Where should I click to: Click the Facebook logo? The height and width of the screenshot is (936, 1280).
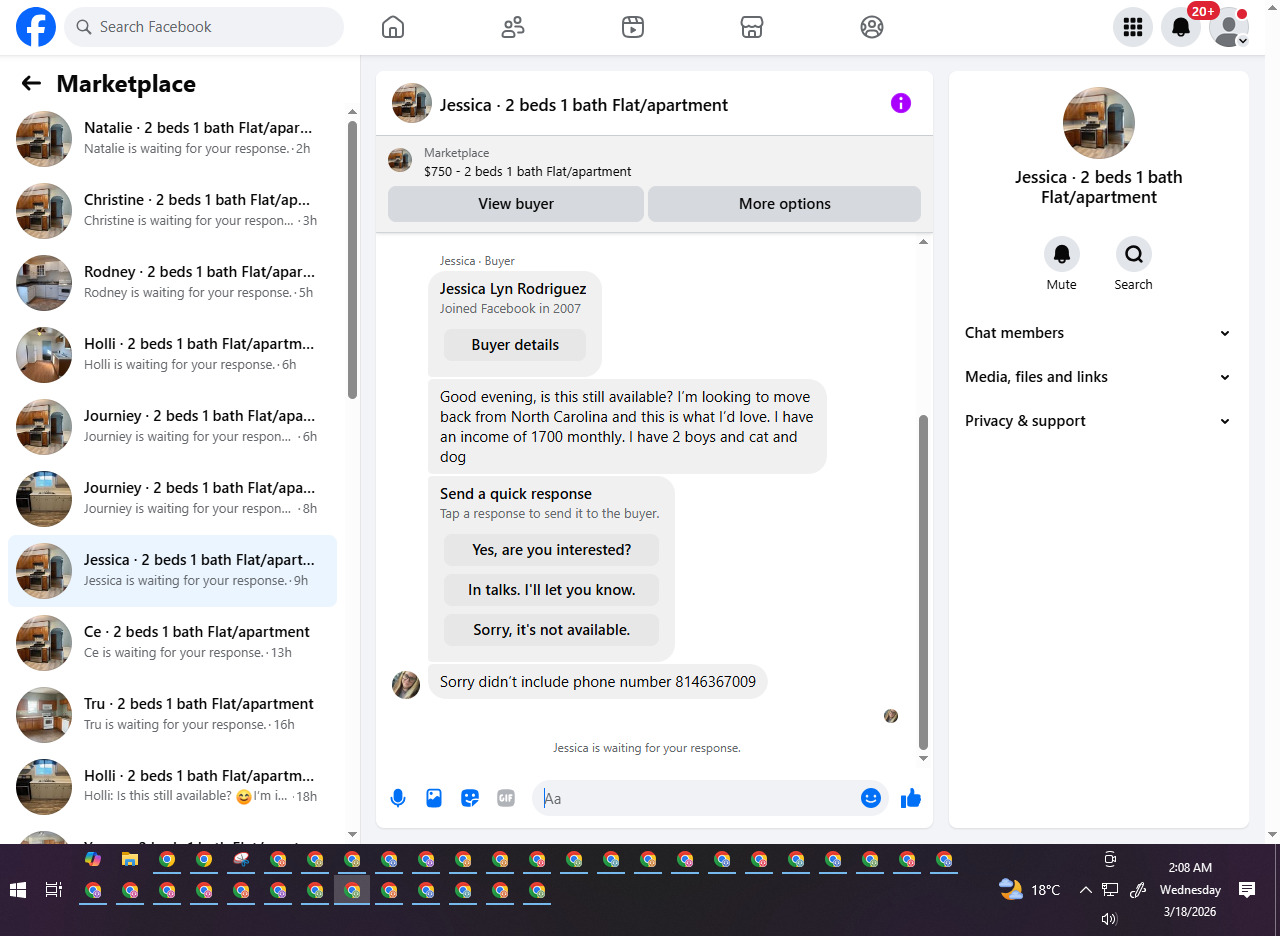(36, 27)
